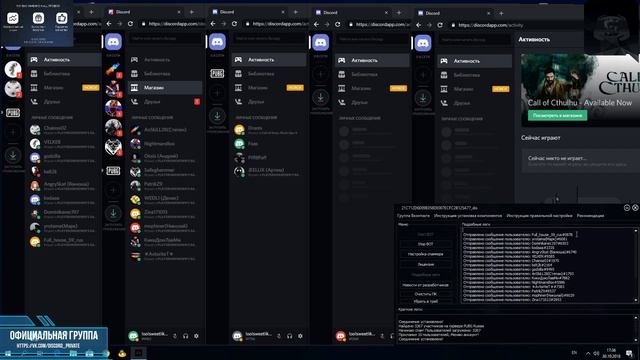Mute microphone in the window listing Nae
This screenshot has height=360, width=640.
click(x=279, y=336)
